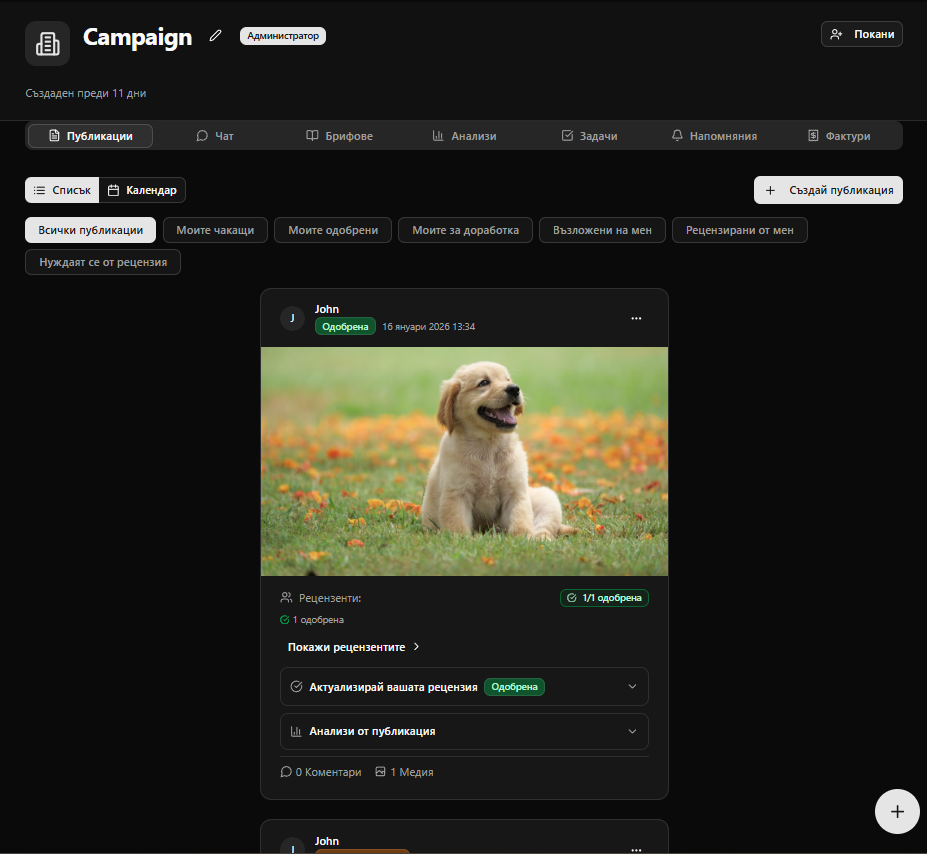Open the three-dot menu on John's post
Screen dimensions: 927x854
click(x=636, y=318)
